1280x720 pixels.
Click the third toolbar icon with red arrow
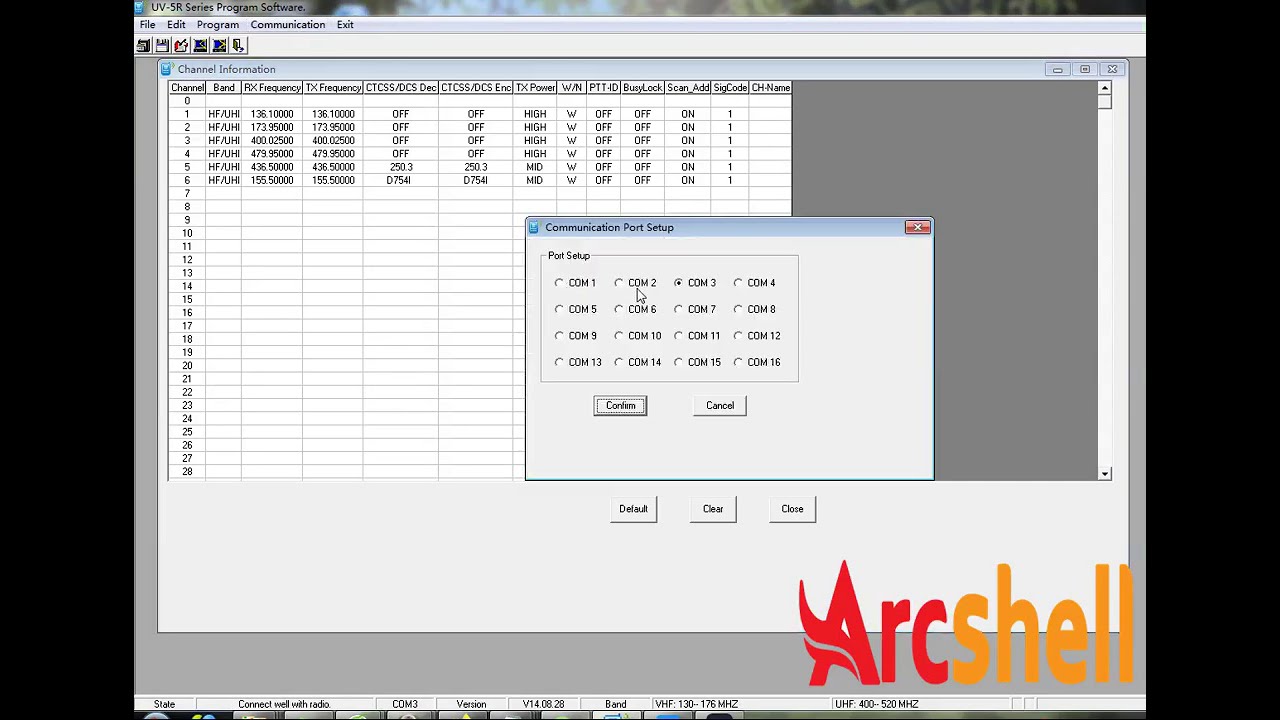[x=181, y=45]
